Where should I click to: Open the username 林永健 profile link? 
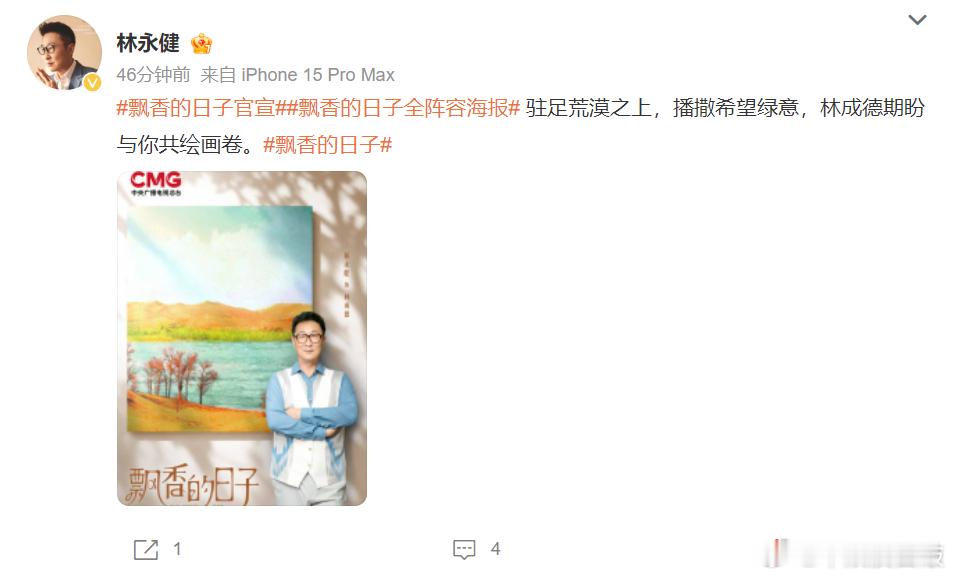[x=148, y=43]
